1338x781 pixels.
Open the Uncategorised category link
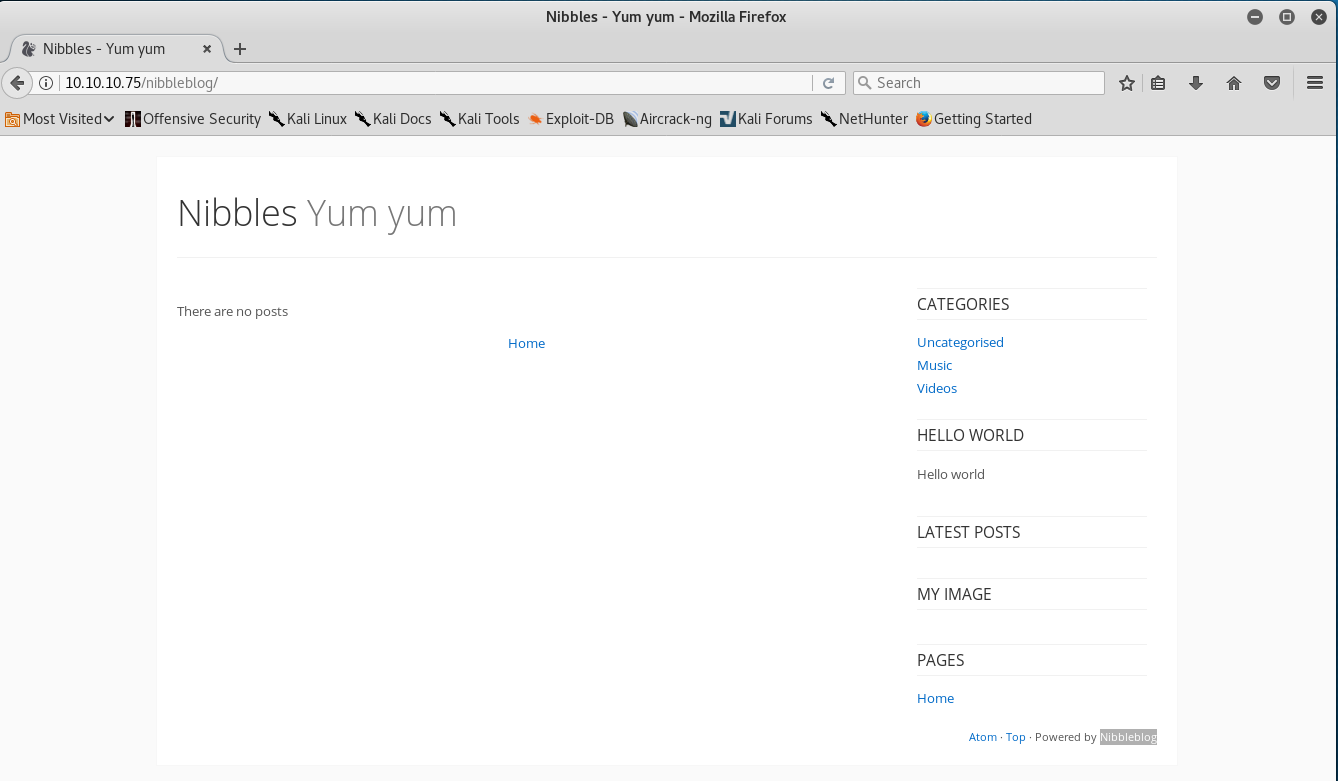(960, 342)
